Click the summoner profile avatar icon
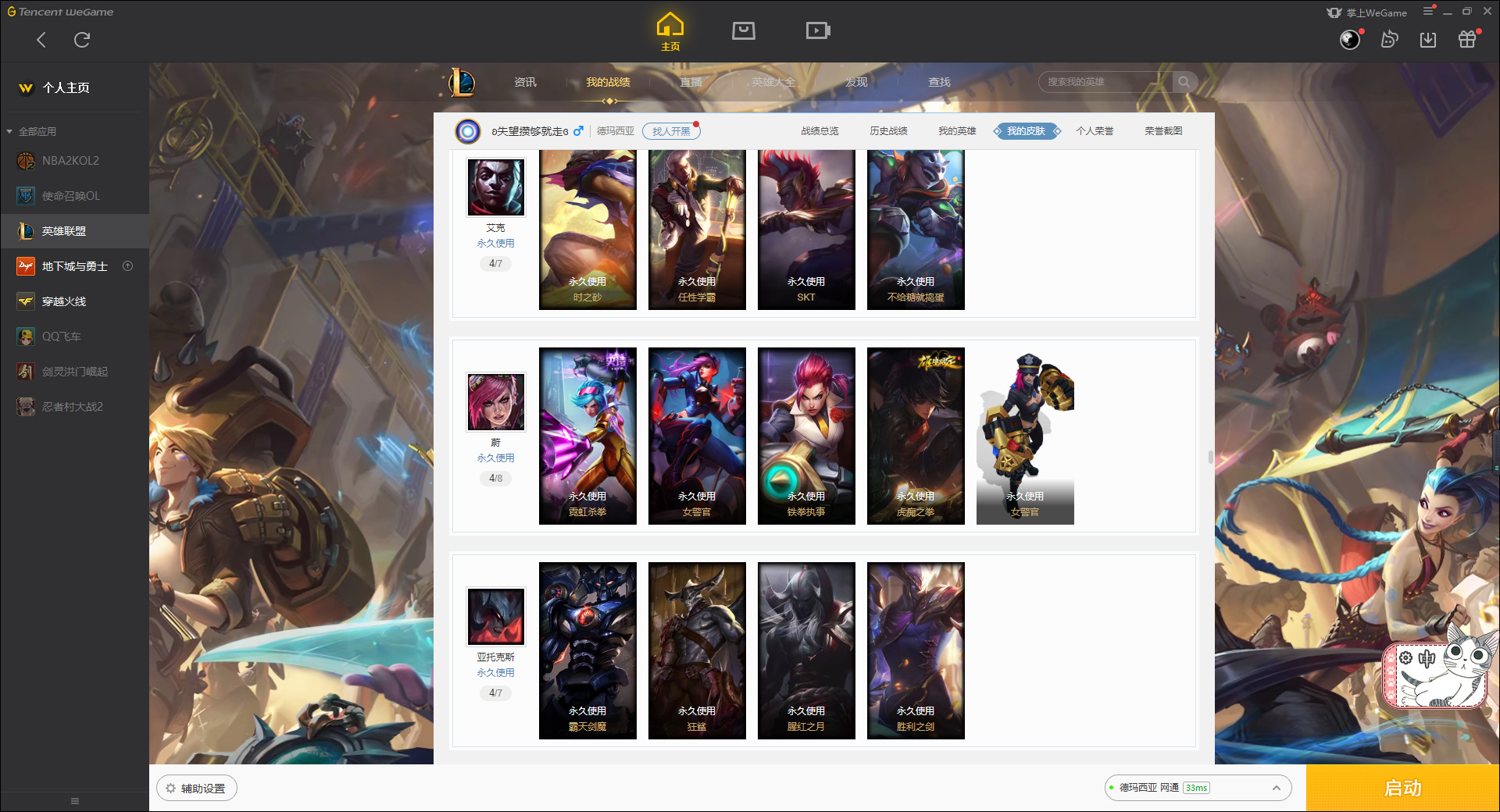 [468, 131]
